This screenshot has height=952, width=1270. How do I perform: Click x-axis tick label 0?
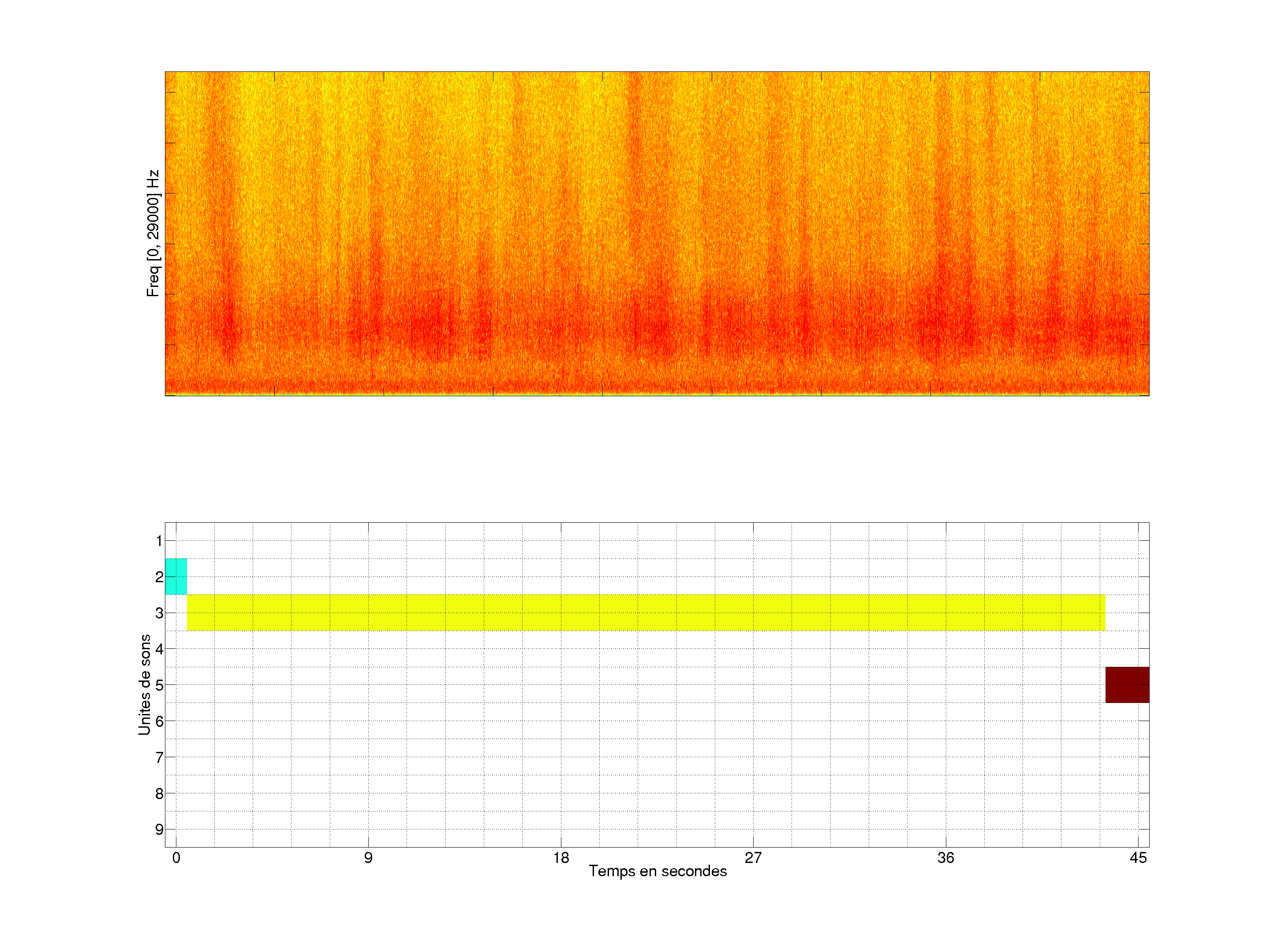coord(176,858)
